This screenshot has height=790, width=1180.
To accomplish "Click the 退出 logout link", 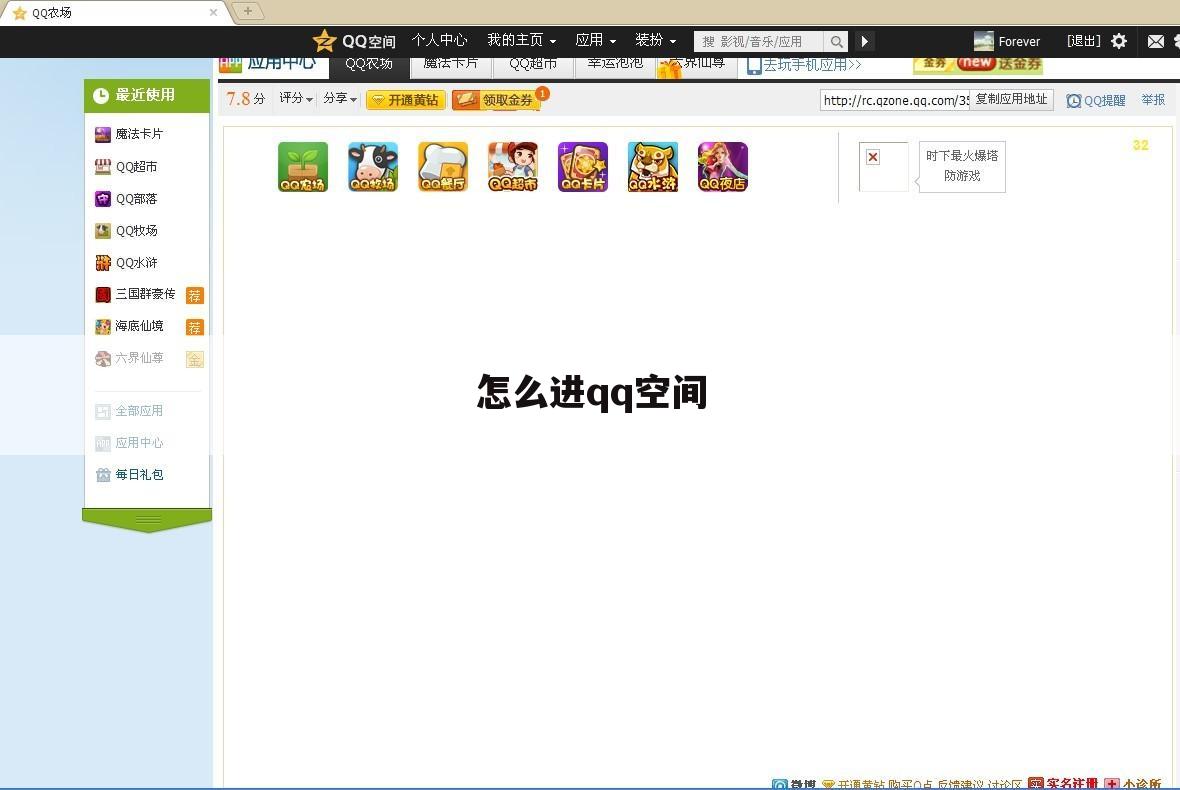I will pyautogui.click(x=1084, y=41).
